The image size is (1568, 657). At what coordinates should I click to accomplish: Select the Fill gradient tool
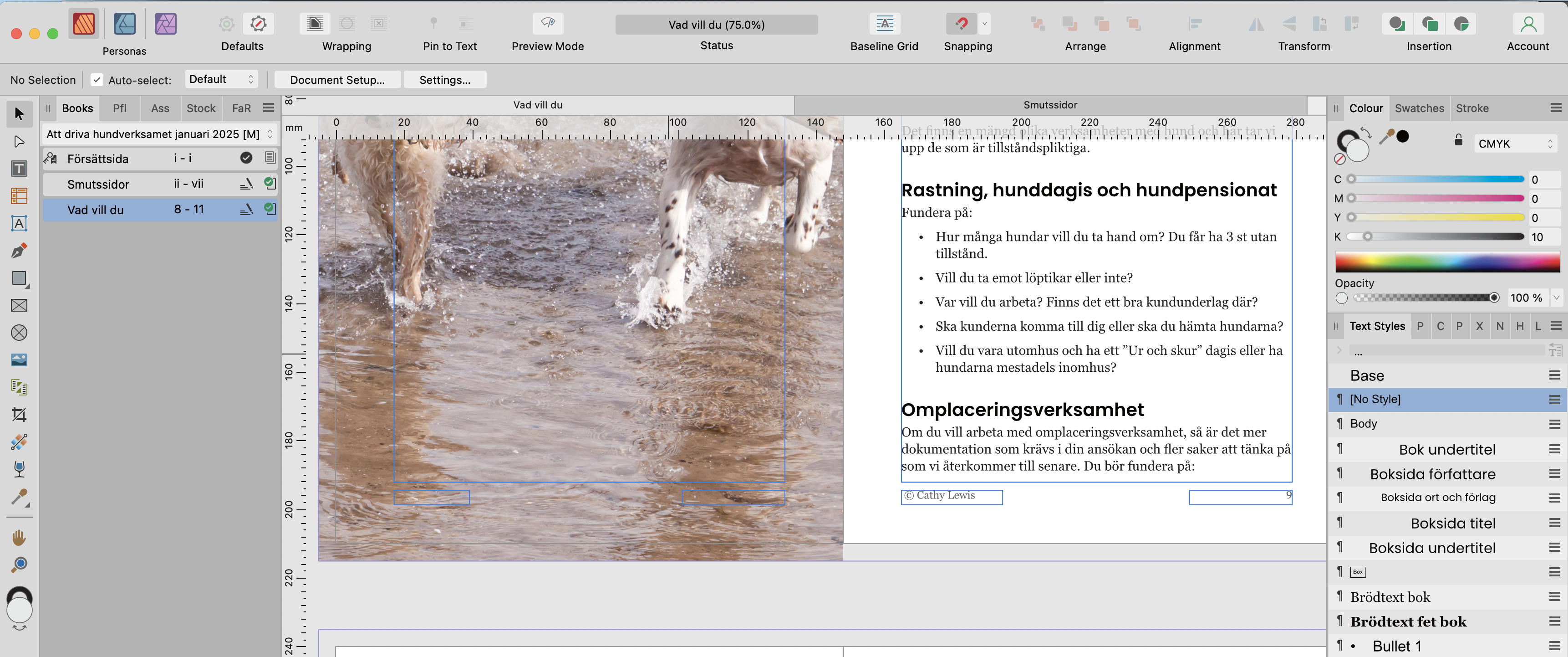(19, 442)
